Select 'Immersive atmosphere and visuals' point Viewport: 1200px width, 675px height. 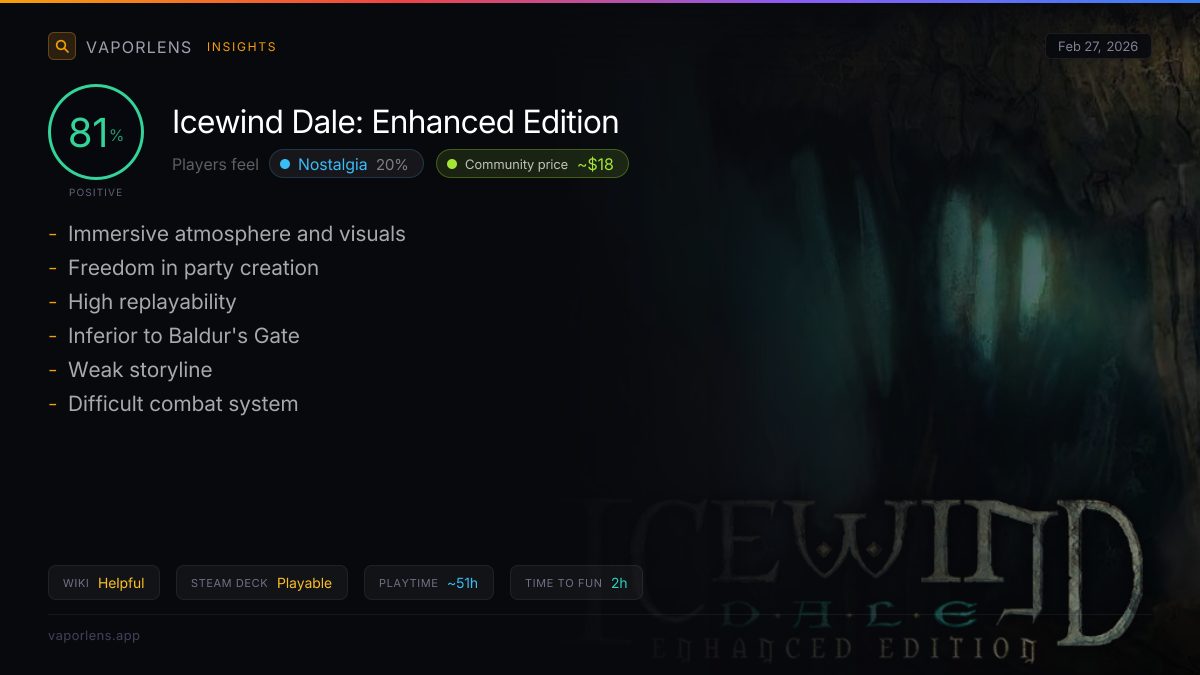237,234
